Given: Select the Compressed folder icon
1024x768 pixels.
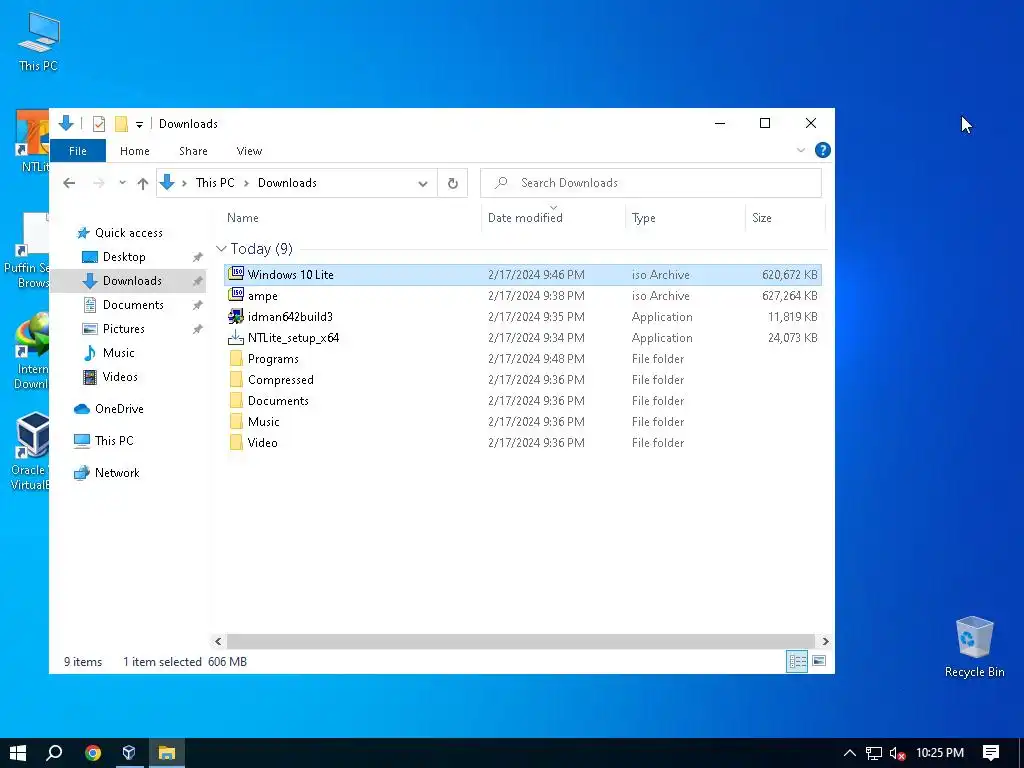Looking at the screenshot, I should 236,379.
